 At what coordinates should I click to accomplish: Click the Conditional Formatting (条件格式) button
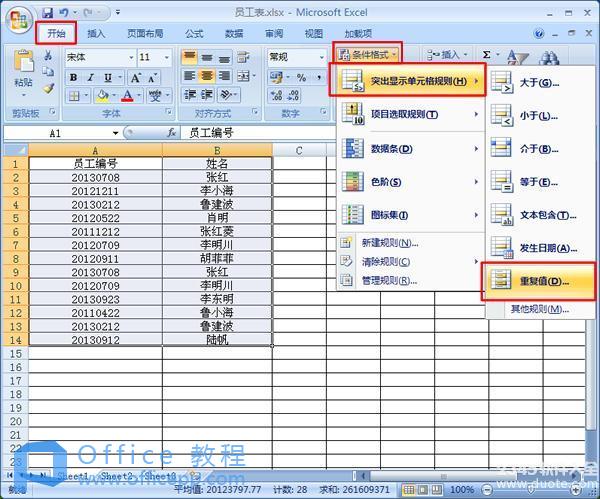[370, 55]
